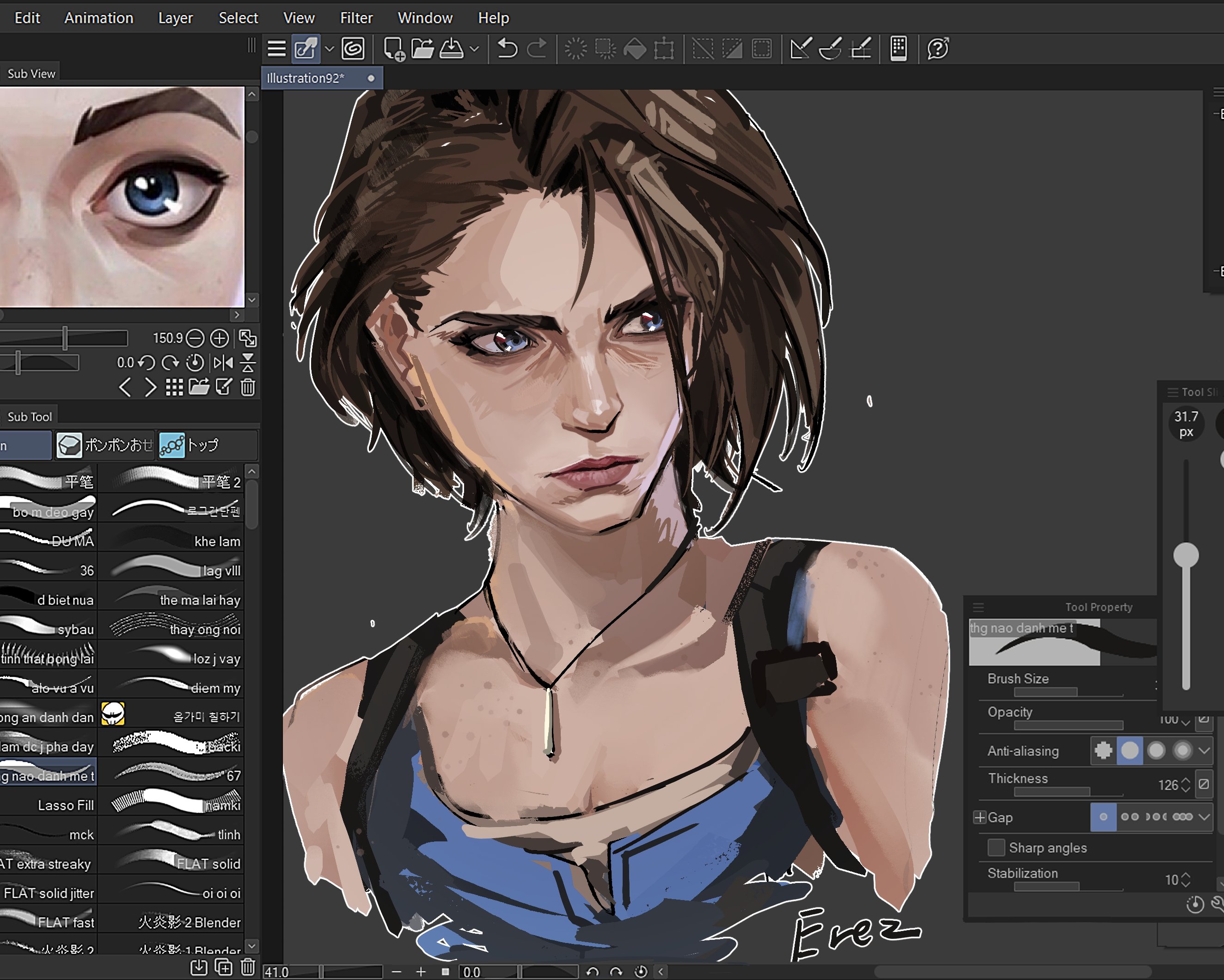Open the Window menu
The image size is (1224, 980).
425,18
